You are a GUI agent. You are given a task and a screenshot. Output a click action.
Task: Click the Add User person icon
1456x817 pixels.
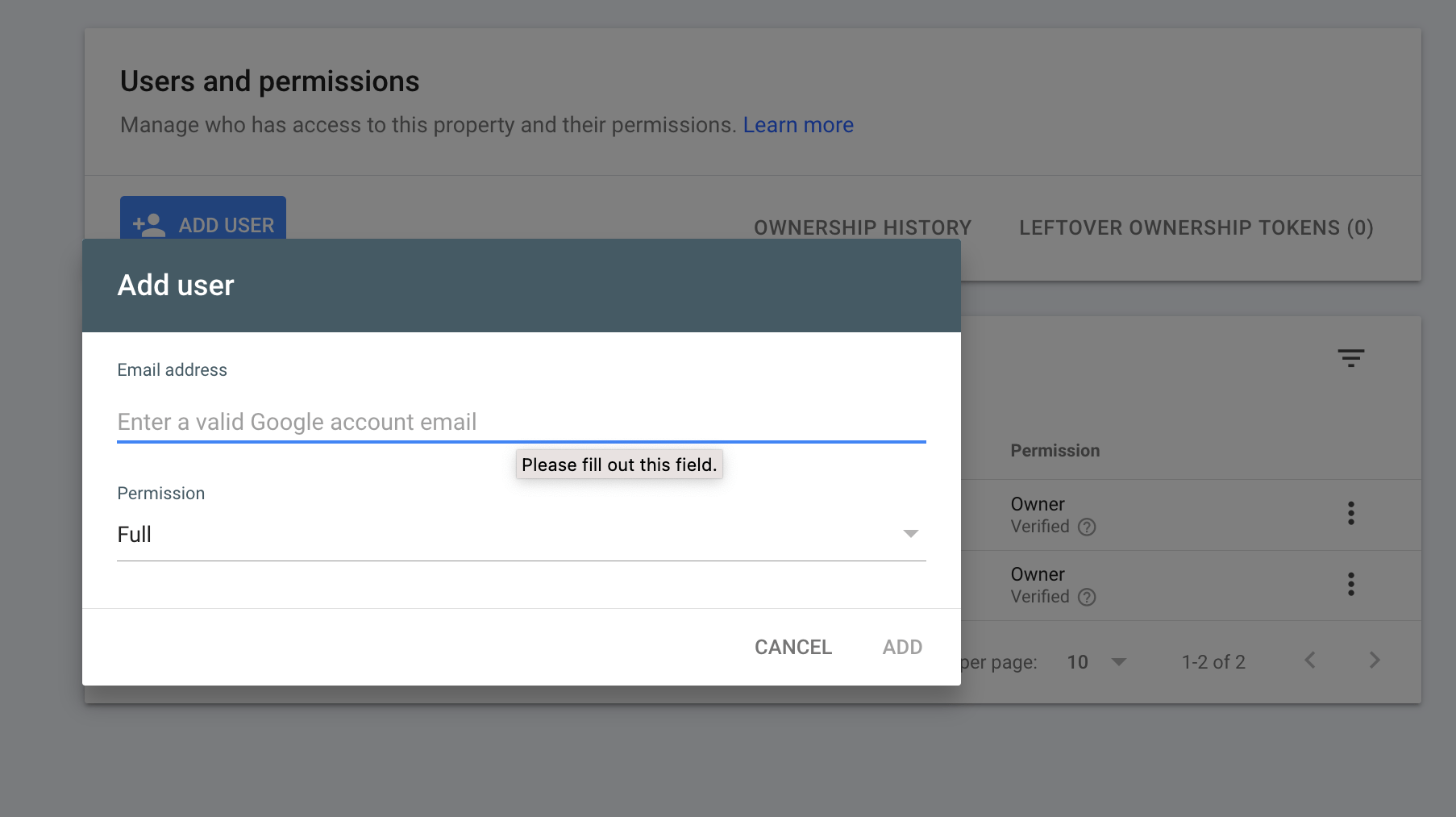[x=149, y=225]
